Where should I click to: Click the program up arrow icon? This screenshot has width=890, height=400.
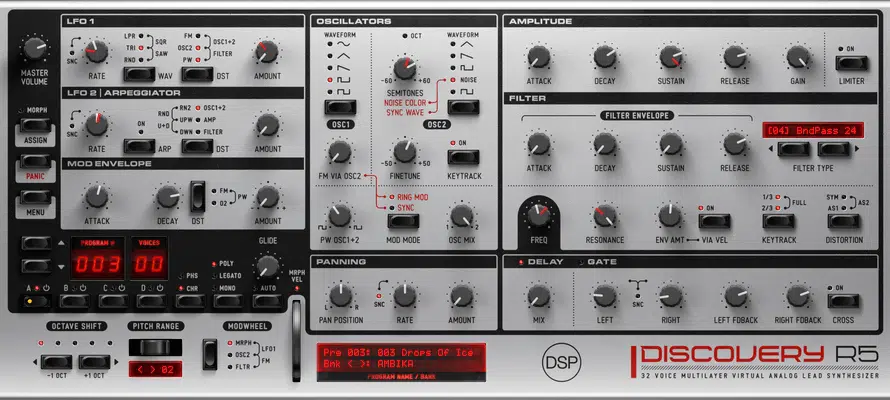tap(61, 244)
